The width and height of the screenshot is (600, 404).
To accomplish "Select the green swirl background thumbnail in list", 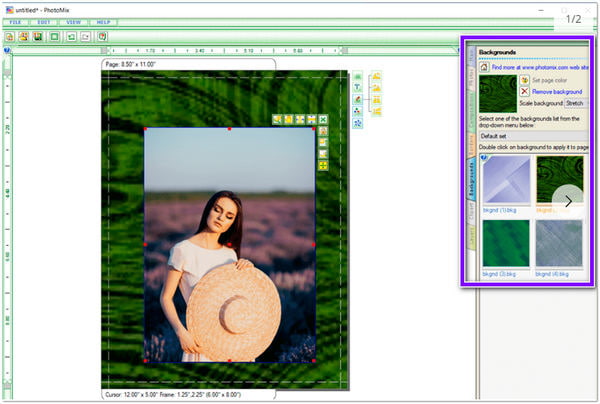I will (559, 180).
